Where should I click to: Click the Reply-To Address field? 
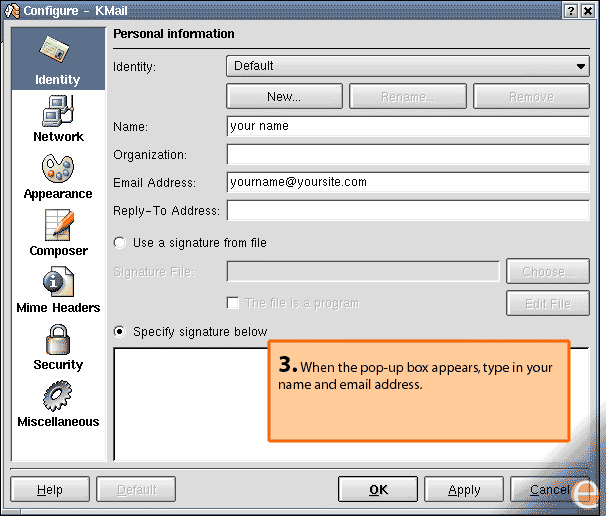[408, 211]
